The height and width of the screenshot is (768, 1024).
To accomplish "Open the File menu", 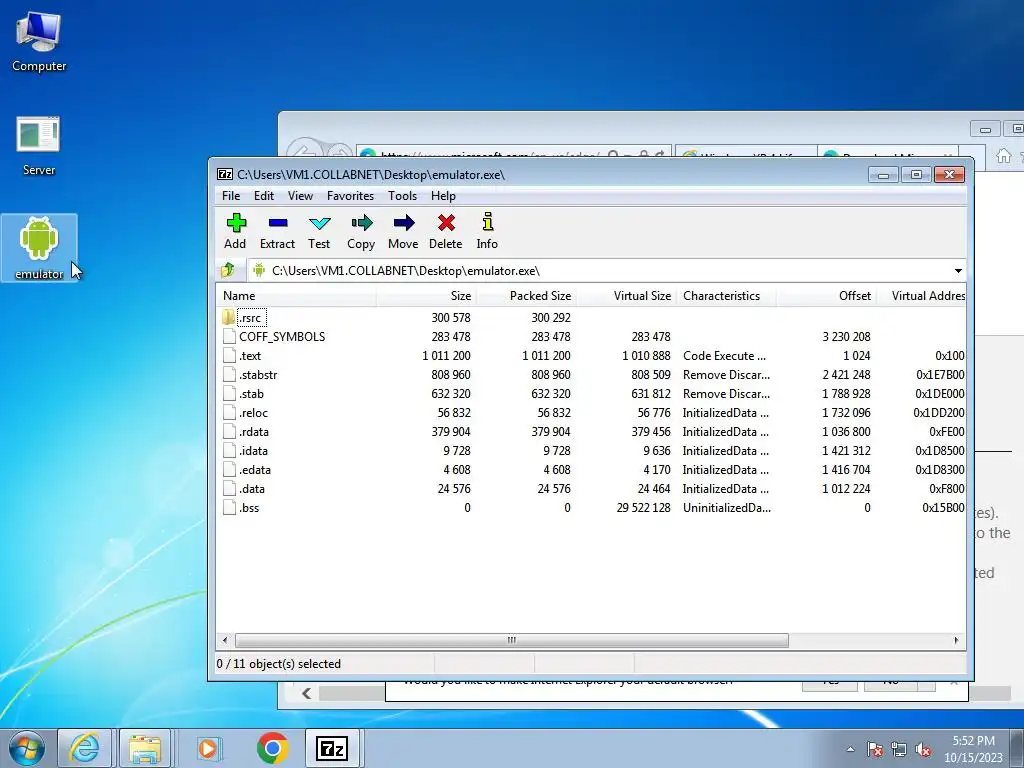I will pyautogui.click(x=231, y=196).
